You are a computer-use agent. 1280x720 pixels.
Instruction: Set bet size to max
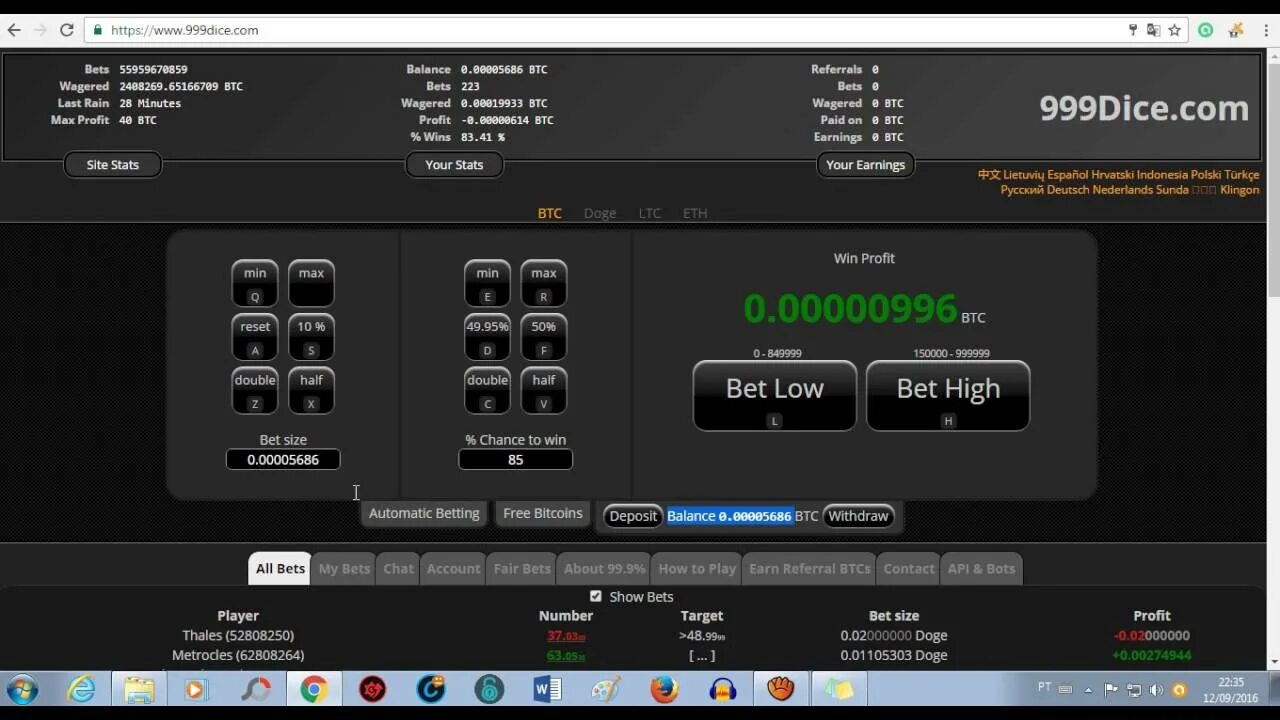click(311, 283)
